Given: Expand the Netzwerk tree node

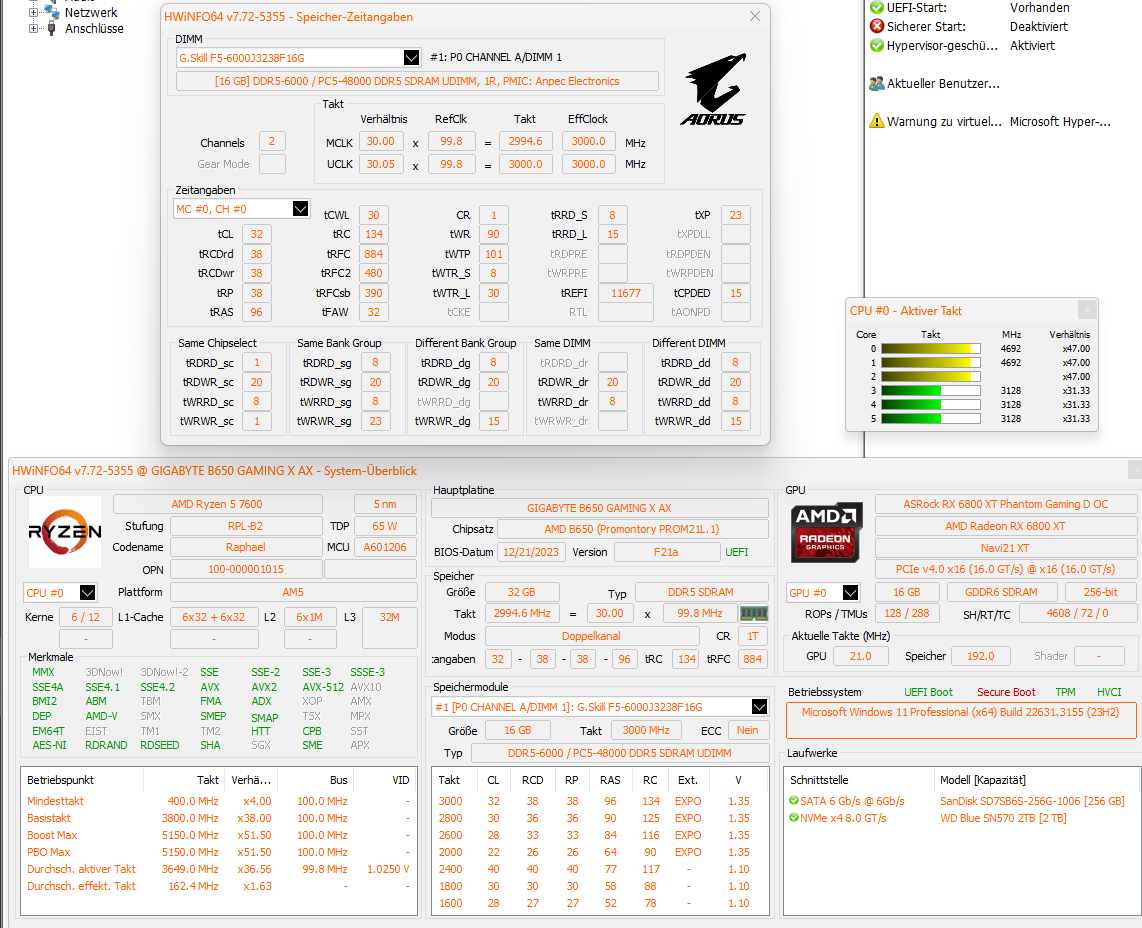Looking at the screenshot, I should (x=33, y=12).
